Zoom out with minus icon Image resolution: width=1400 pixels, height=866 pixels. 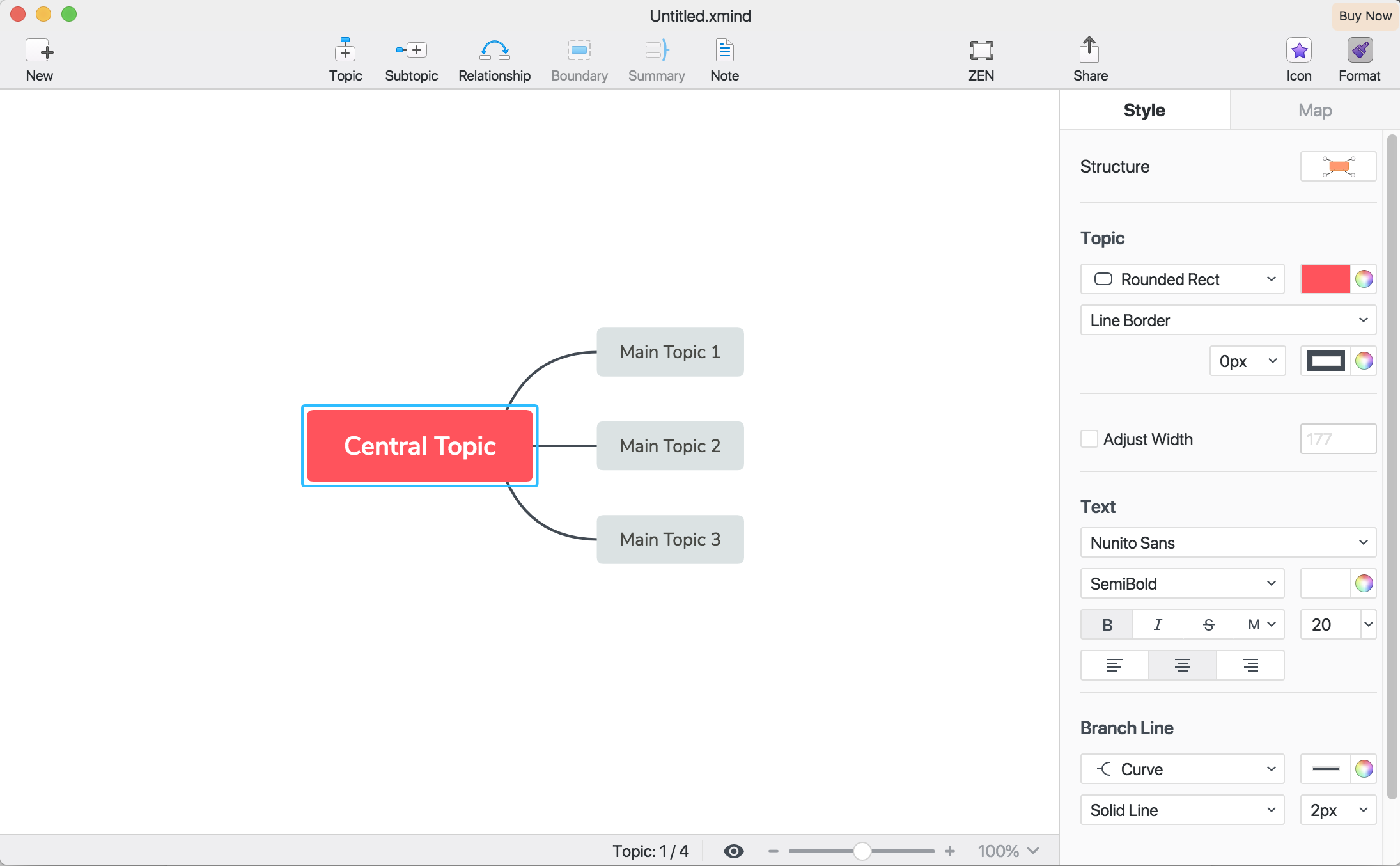773,851
